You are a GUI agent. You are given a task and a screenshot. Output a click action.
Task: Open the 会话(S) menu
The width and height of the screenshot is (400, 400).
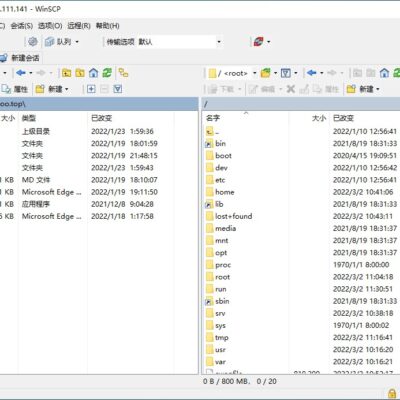click(22, 26)
